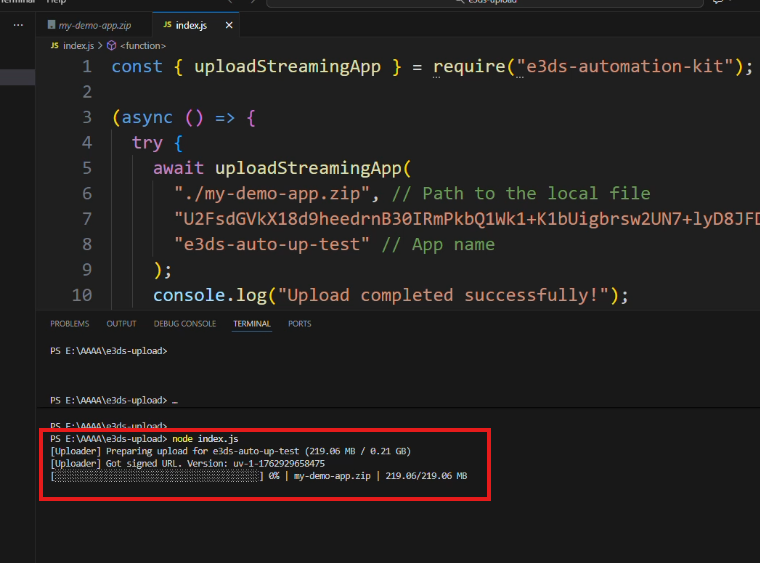Click line number 10 in the gutter
Screen dimensions: 760x563
click(82, 295)
